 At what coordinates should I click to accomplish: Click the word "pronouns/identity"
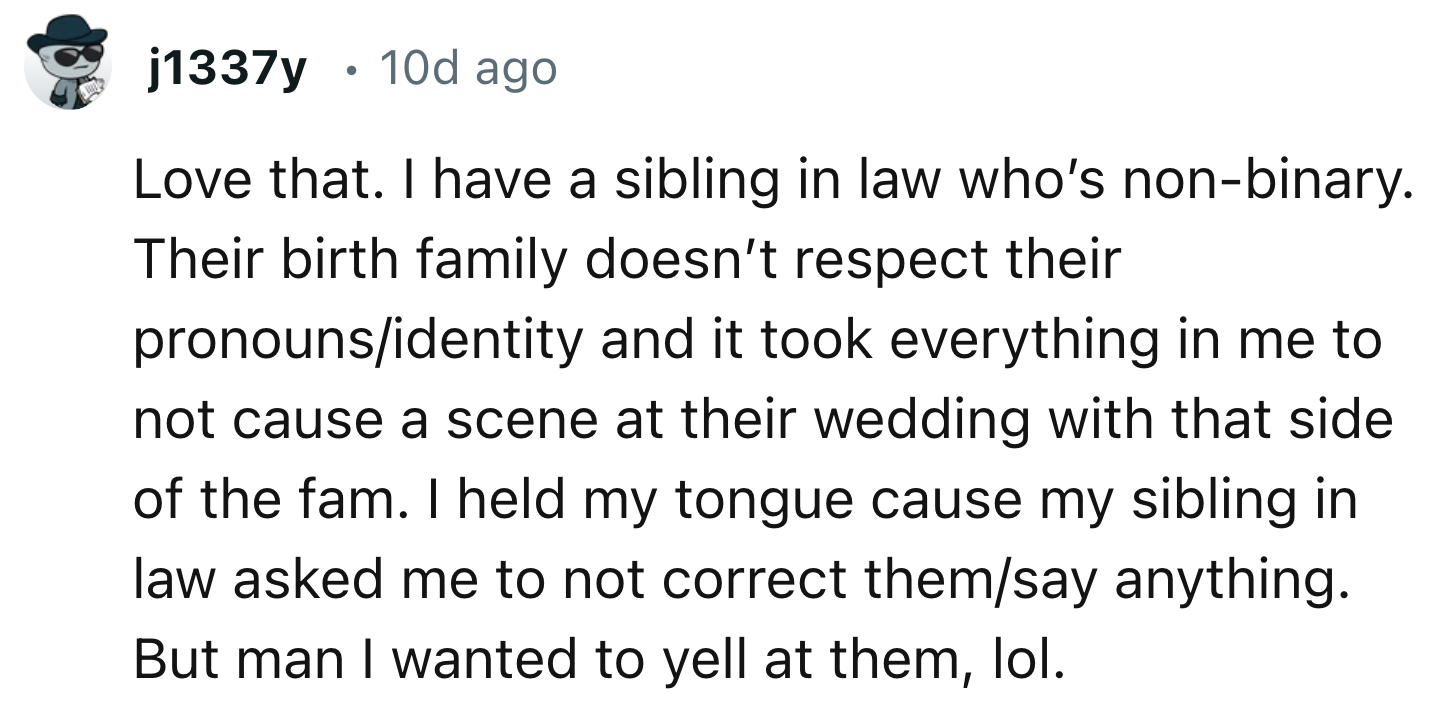[x=357, y=340]
